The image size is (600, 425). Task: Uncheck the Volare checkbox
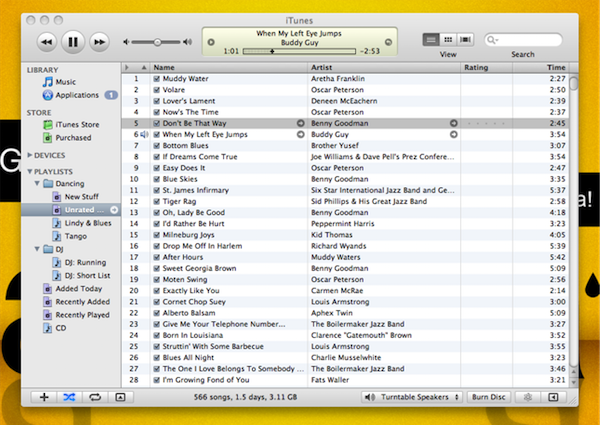[157, 90]
